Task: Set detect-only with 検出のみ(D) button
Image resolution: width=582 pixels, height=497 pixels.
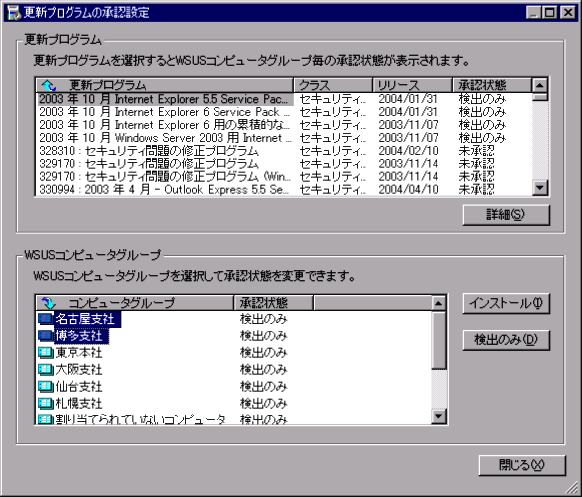Action: click(506, 340)
